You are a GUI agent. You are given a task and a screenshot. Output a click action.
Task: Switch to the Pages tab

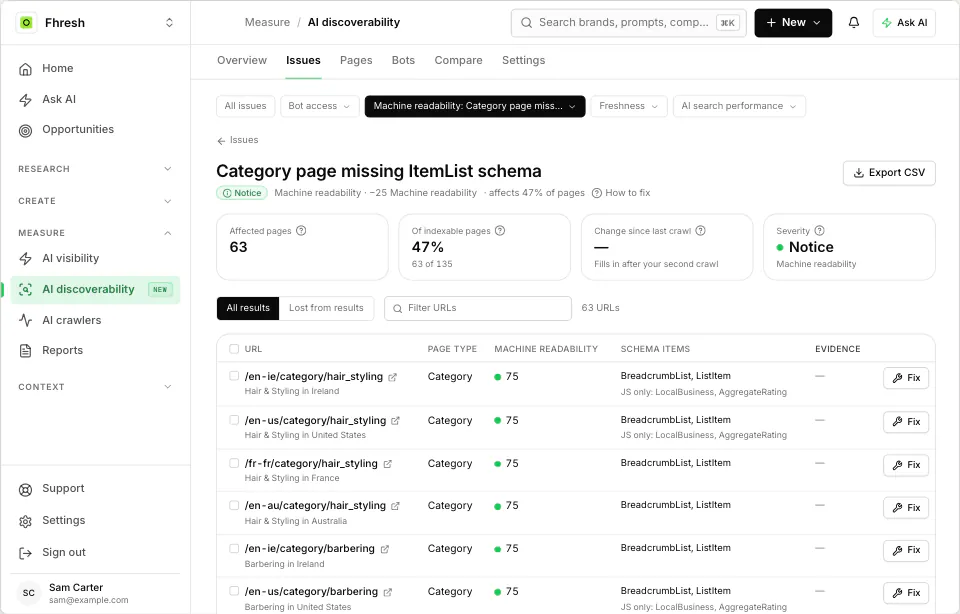click(x=356, y=60)
